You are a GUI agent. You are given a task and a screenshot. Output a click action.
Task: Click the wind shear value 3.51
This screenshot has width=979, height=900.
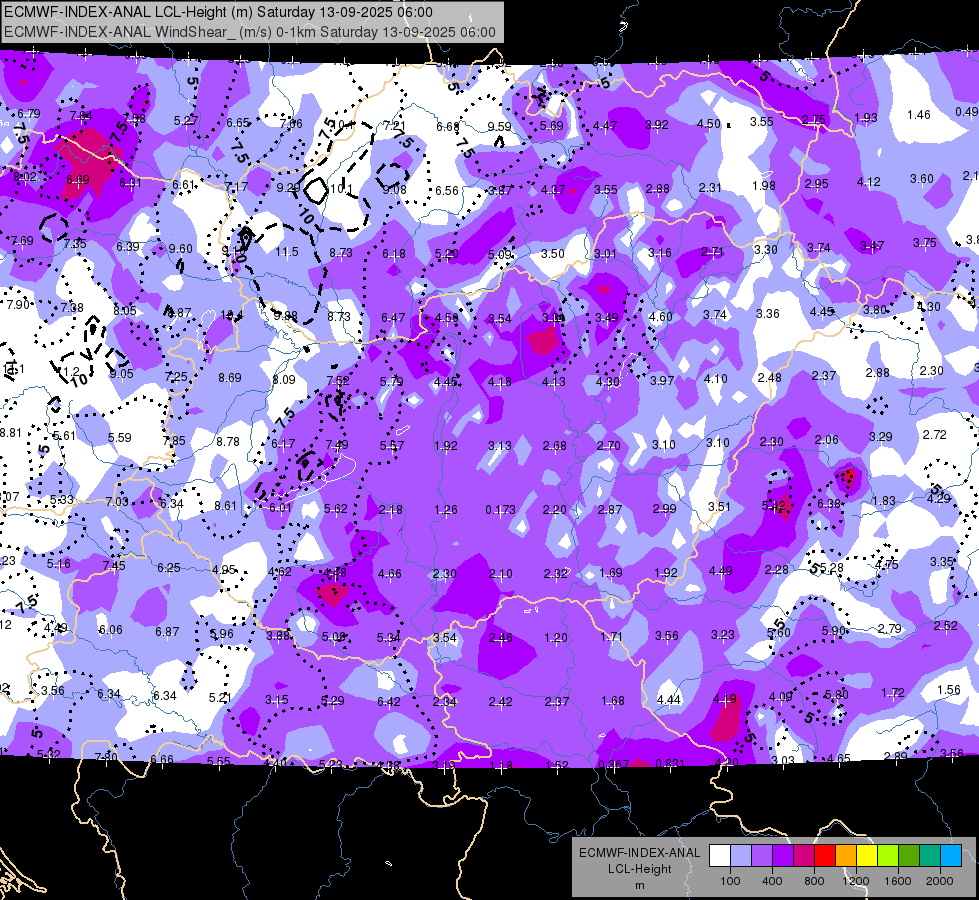click(719, 506)
